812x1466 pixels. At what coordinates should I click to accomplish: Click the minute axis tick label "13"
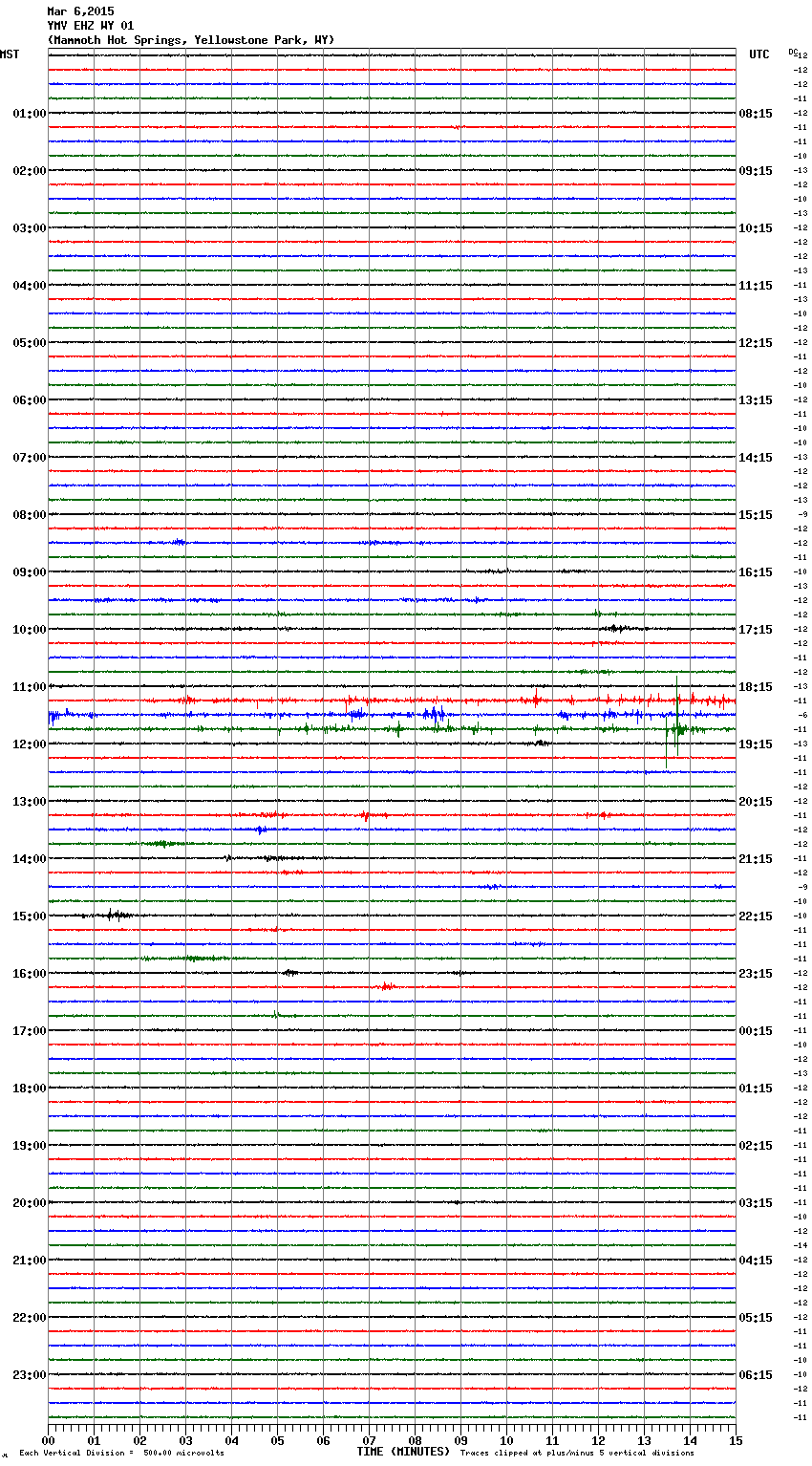(644, 1441)
